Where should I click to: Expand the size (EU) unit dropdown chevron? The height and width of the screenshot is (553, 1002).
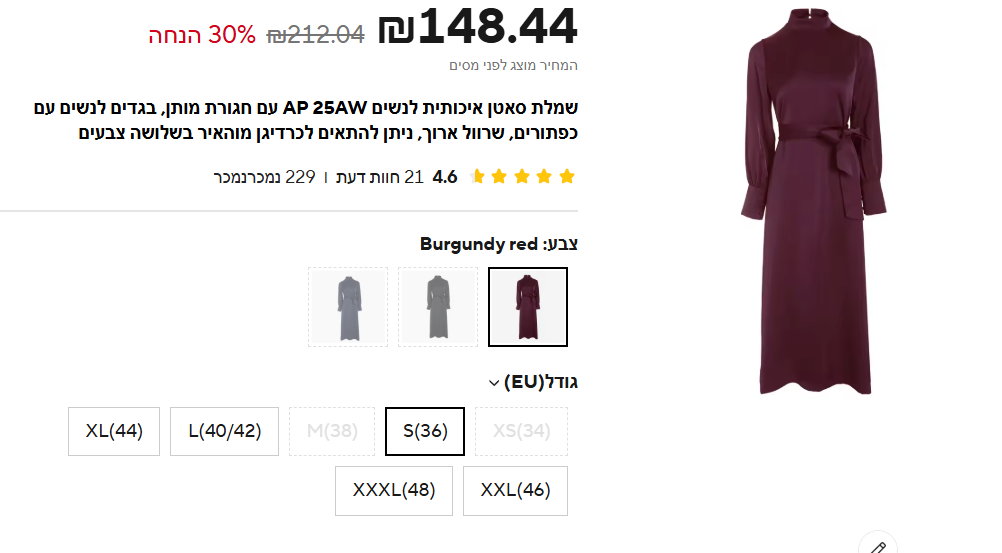click(493, 382)
